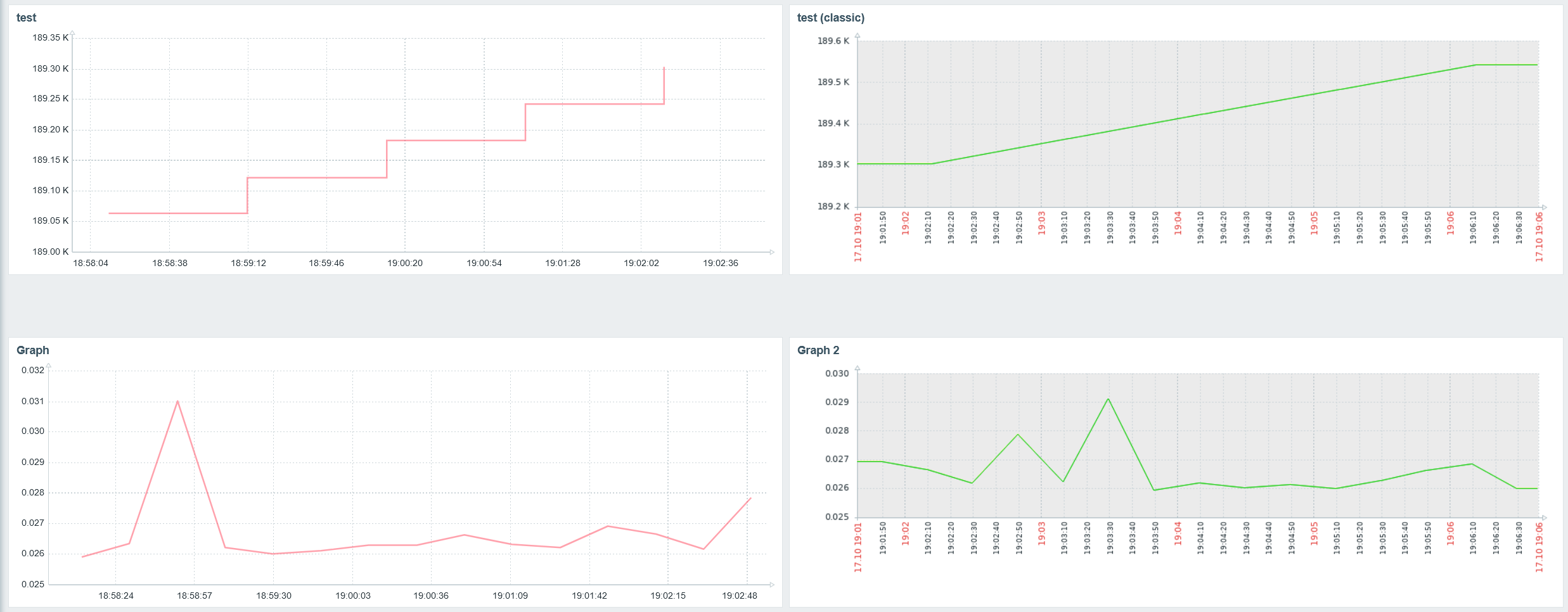The image size is (1568, 612).
Task: Click the 0.028 axis label in Graph 2
Action: pos(837,431)
